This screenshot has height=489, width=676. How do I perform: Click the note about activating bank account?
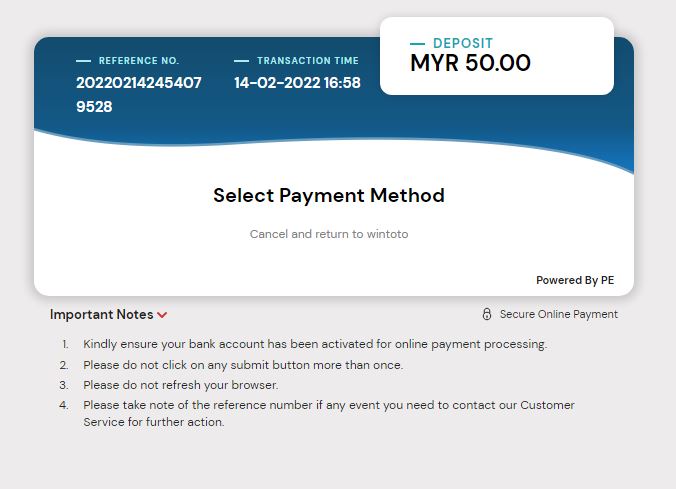315,344
